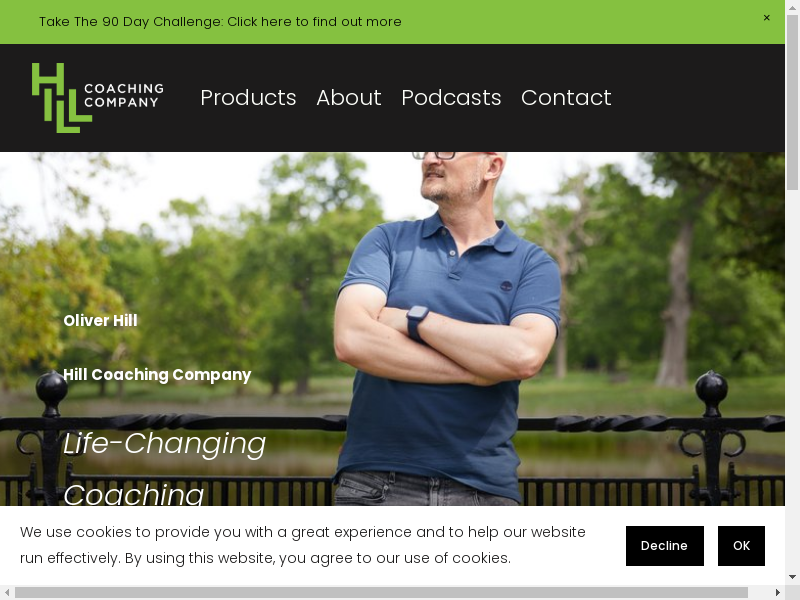This screenshot has height=600, width=800.
Task: Click the cookie notice text
Action: pos(303,545)
